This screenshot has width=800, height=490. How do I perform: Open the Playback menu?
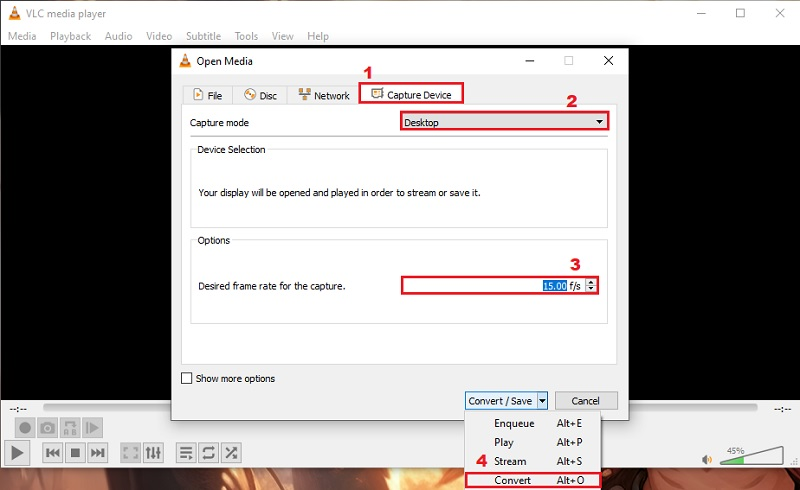pyautogui.click(x=70, y=36)
